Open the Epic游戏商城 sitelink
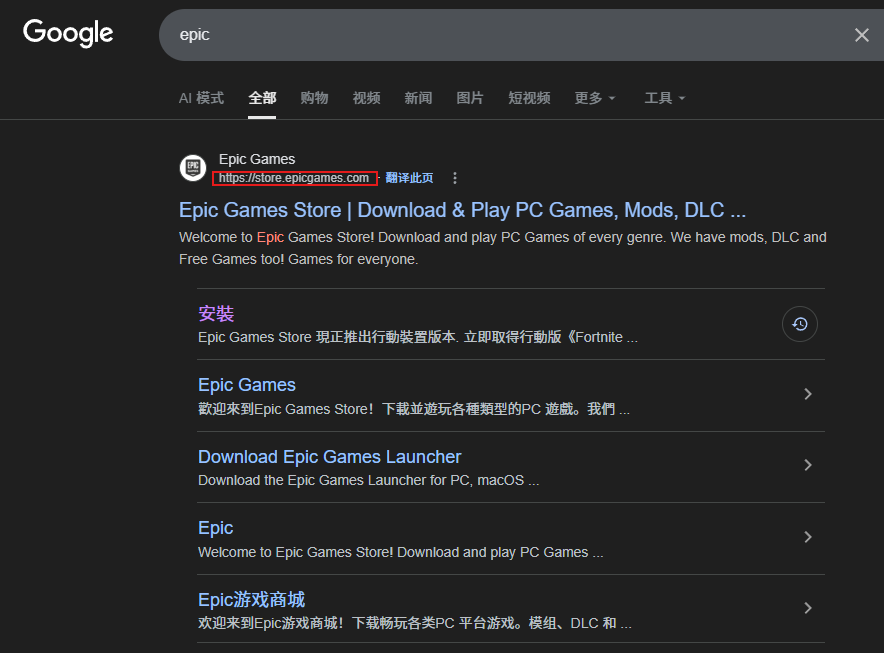Viewport: 884px width, 653px height. point(251,599)
